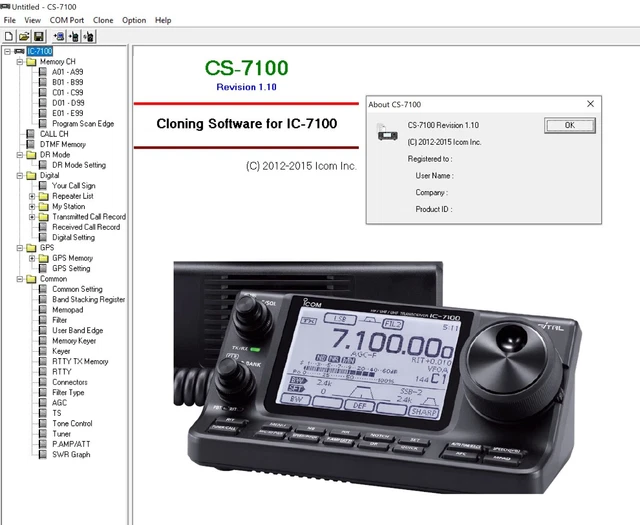
Task: Close the About CS-7100 dialog
Action: click(590, 104)
